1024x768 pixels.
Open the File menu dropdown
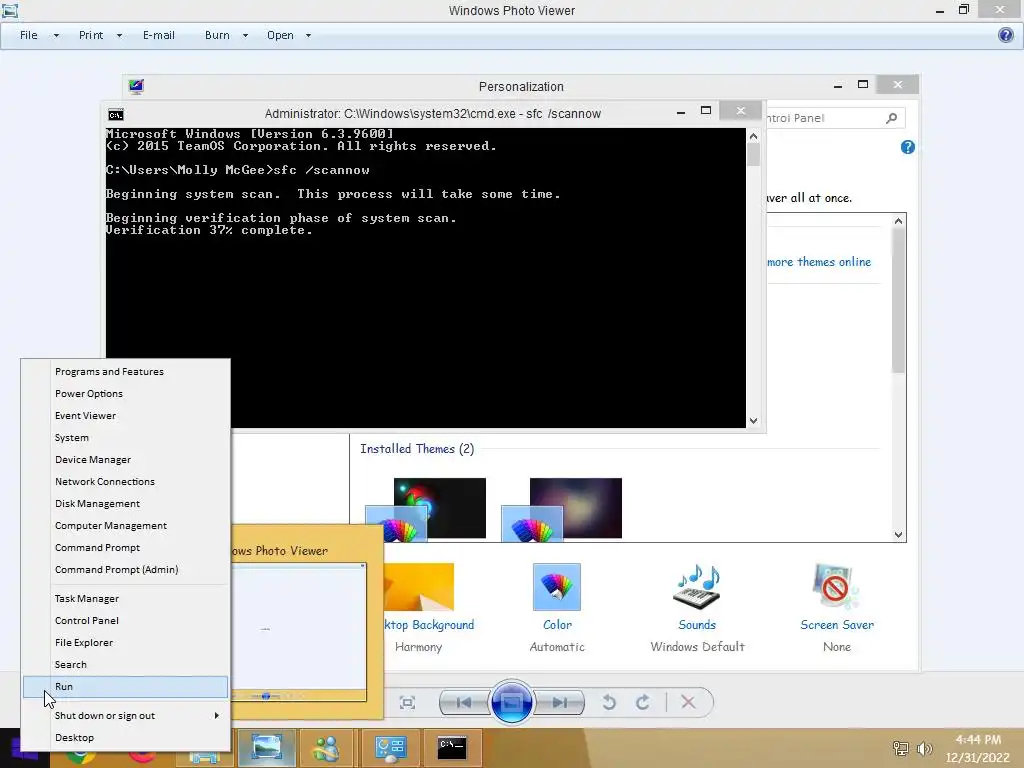tap(39, 35)
